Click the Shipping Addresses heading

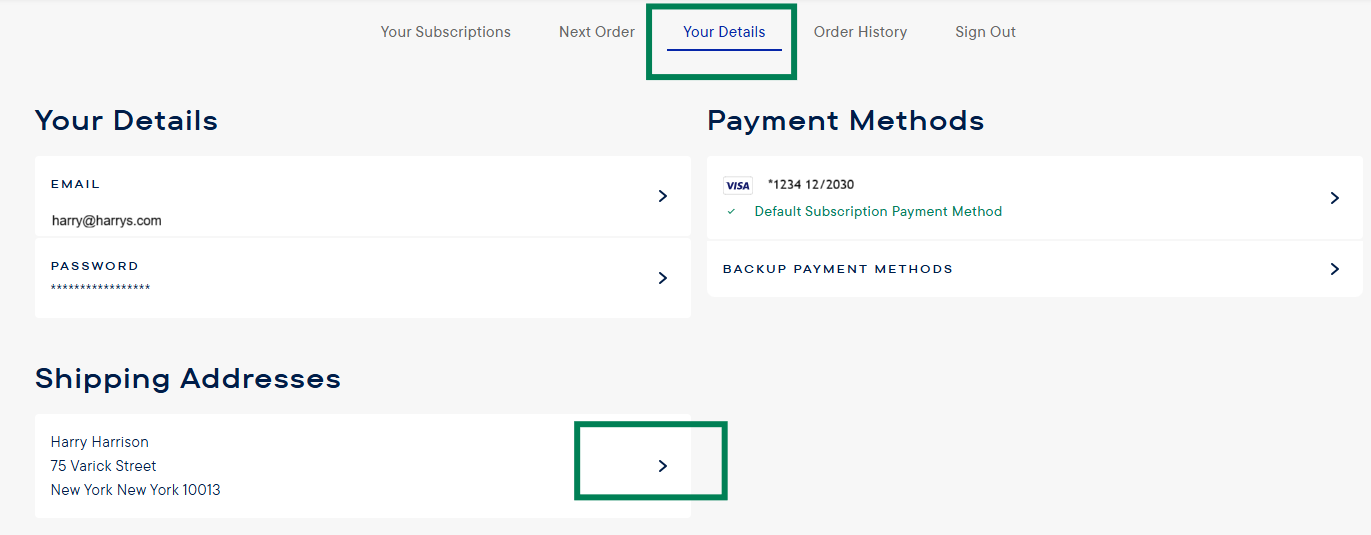coord(188,379)
